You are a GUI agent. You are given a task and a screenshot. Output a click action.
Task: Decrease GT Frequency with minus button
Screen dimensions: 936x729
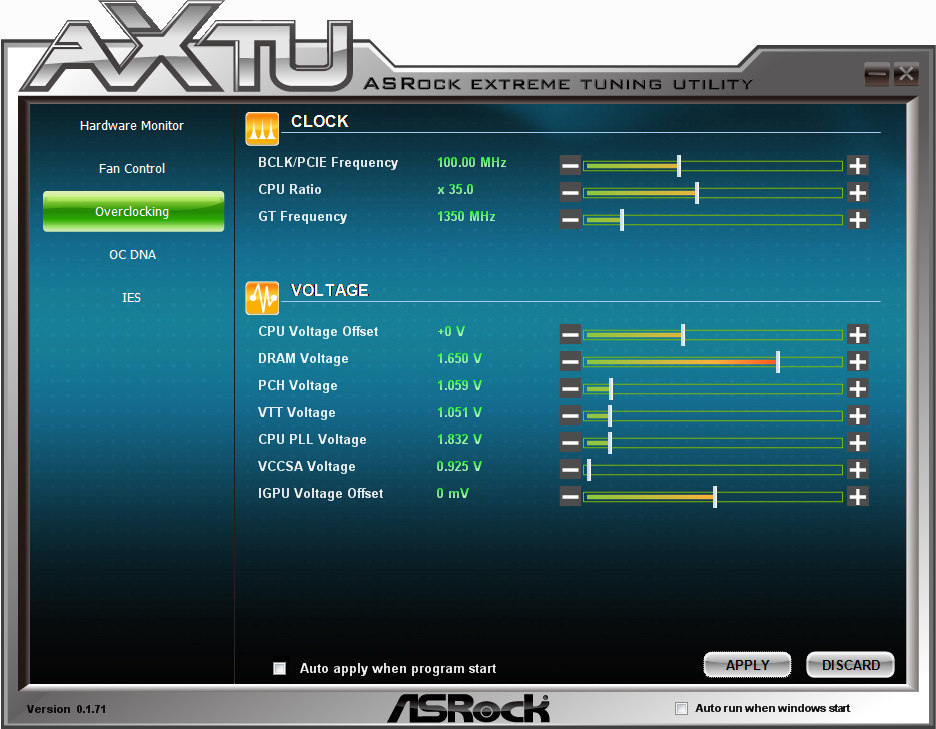tap(570, 220)
